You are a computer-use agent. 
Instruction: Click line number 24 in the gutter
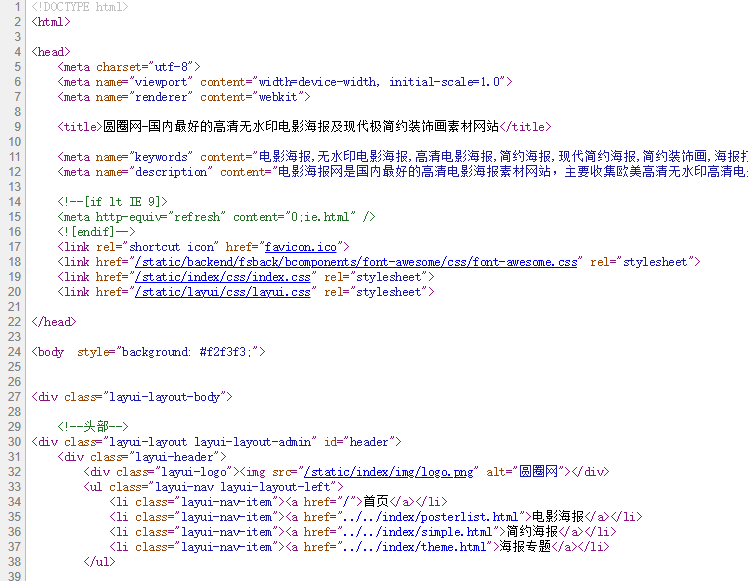[x=14, y=352]
